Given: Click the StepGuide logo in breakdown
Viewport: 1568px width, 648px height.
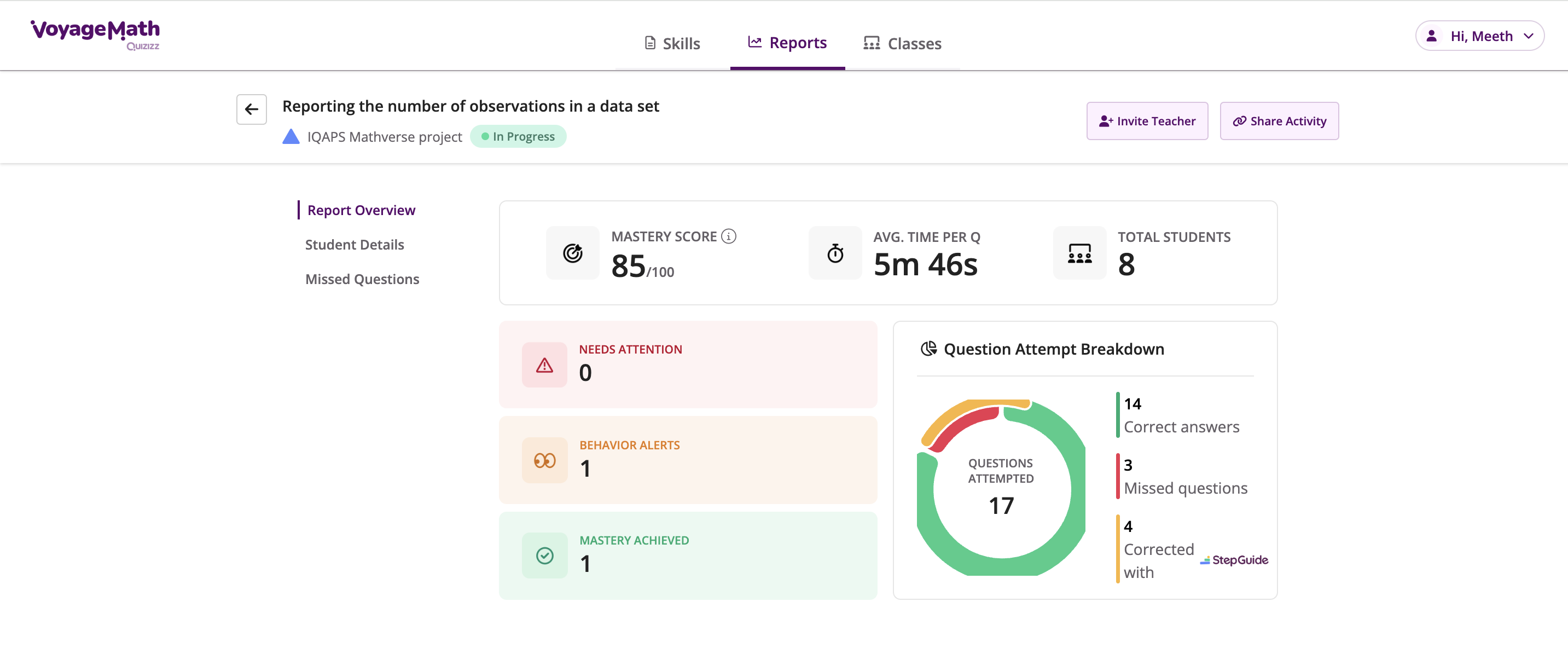Looking at the screenshot, I should (x=1234, y=560).
